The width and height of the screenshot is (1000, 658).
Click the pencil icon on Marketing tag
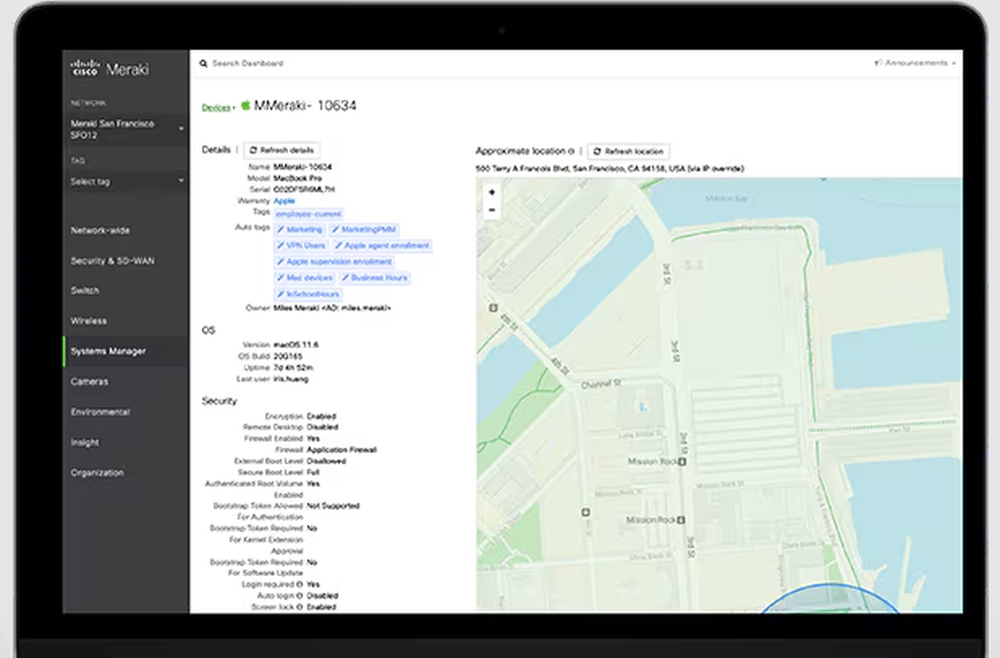[281, 230]
